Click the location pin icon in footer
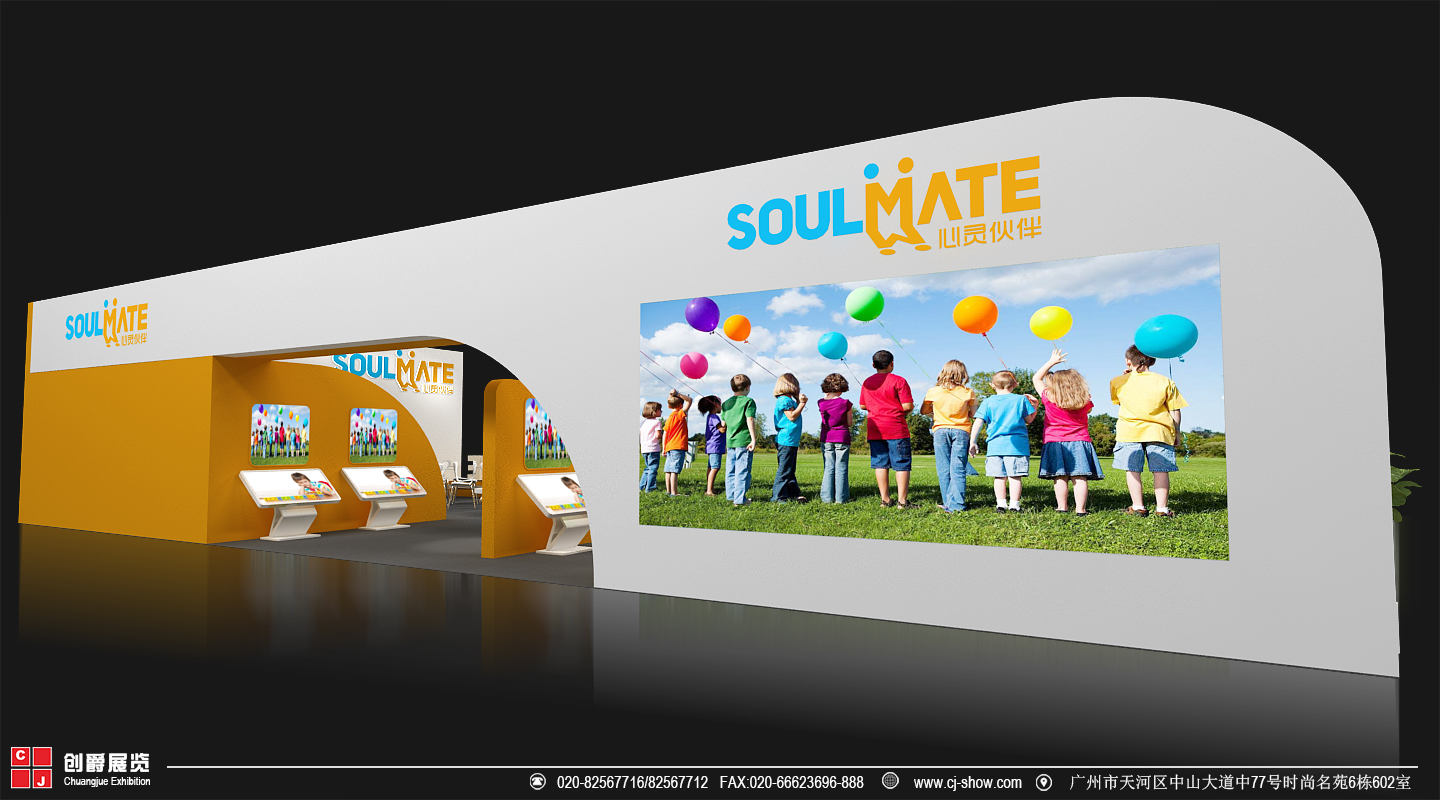 [1044, 782]
